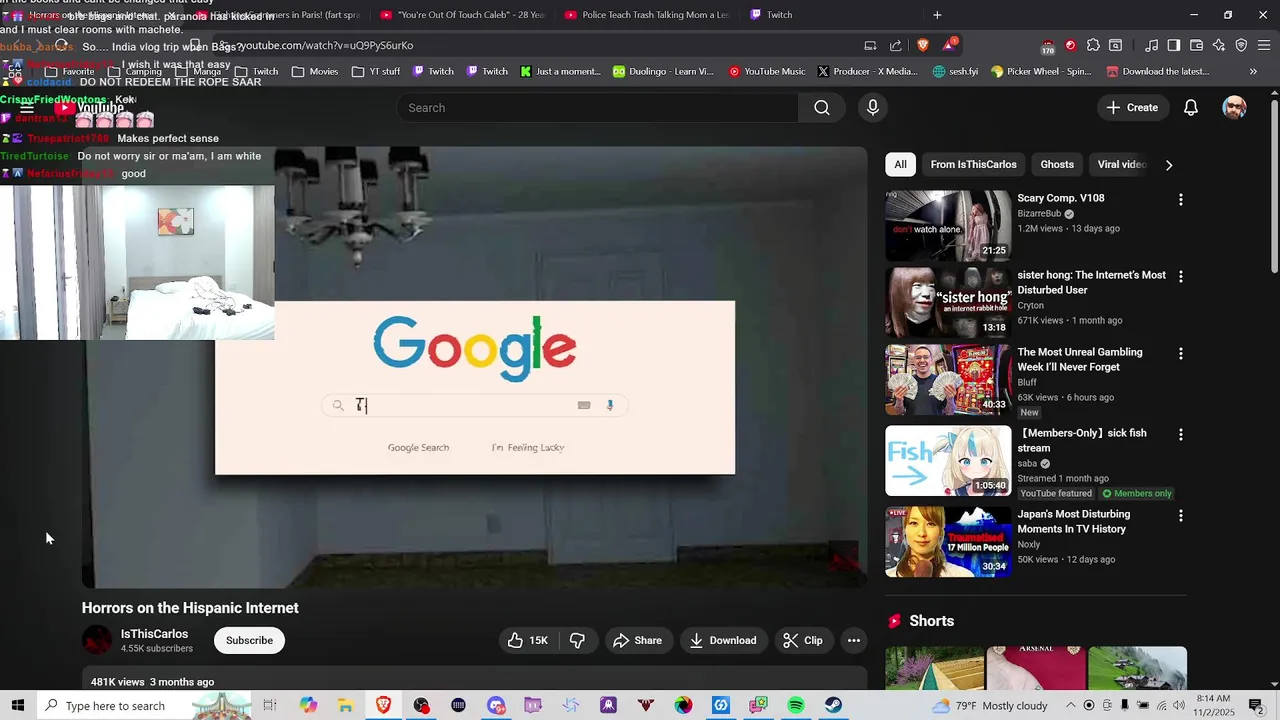1280x720 pixels.
Task: Click the share page icon in address bar
Action: coord(895,45)
